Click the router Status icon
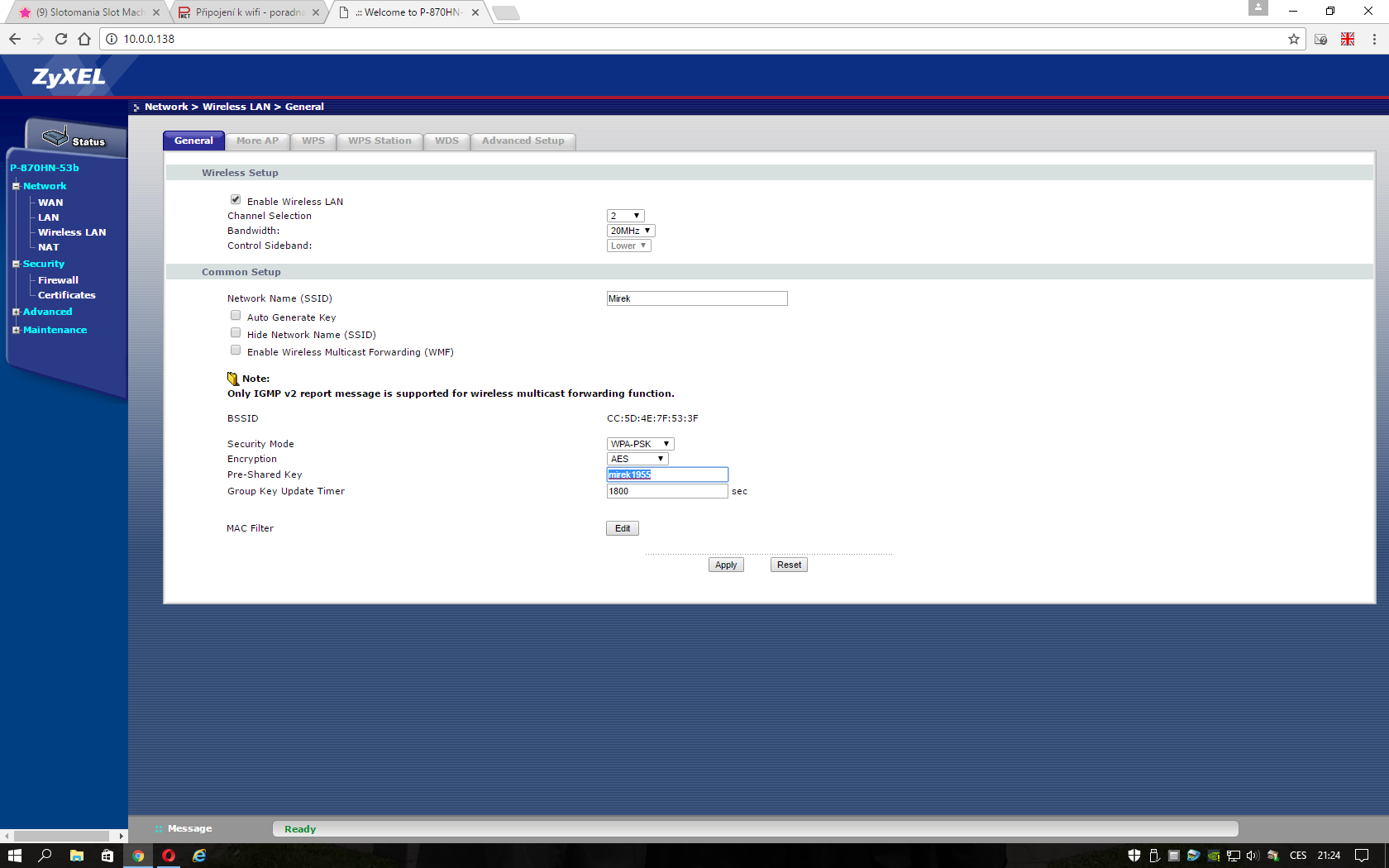The height and width of the screenshot is (868, 1389). coord(74,137)
